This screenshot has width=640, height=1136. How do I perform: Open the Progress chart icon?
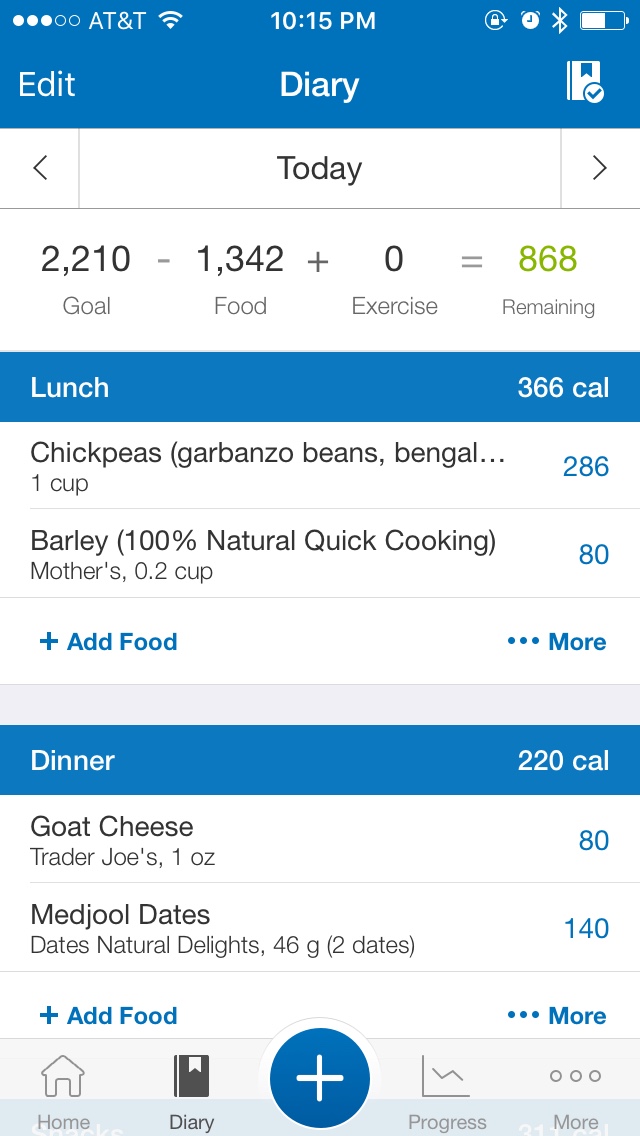click(x=446, y=1077)
